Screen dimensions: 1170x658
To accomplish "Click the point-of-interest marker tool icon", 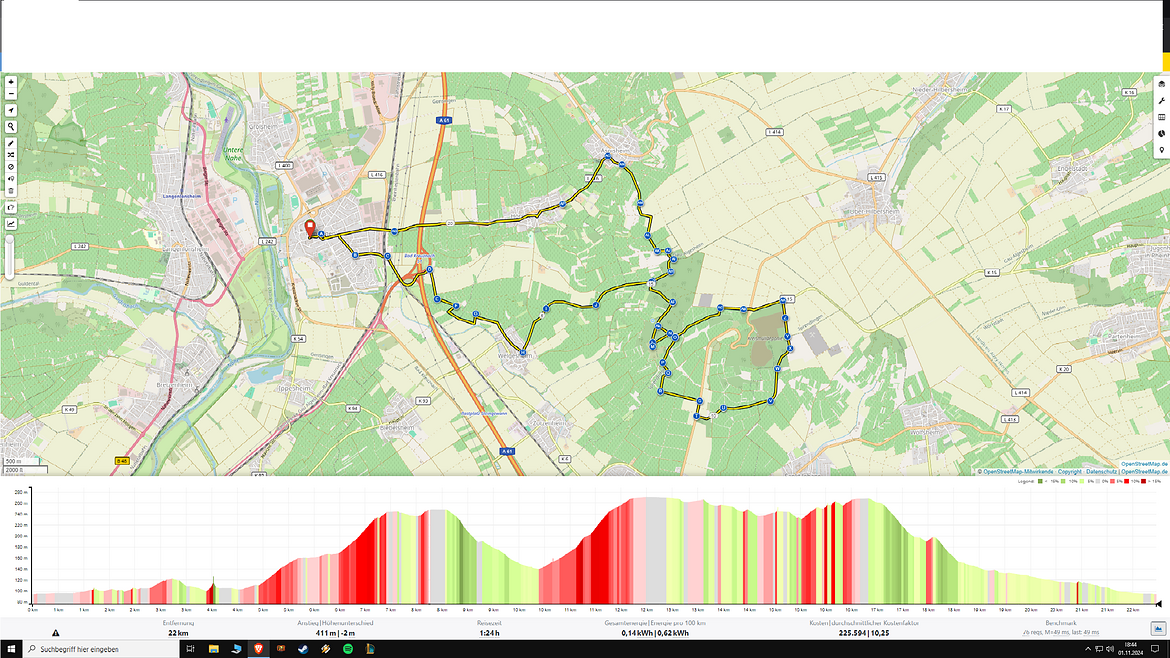I will pyautogui.click(x=10, y=178).
